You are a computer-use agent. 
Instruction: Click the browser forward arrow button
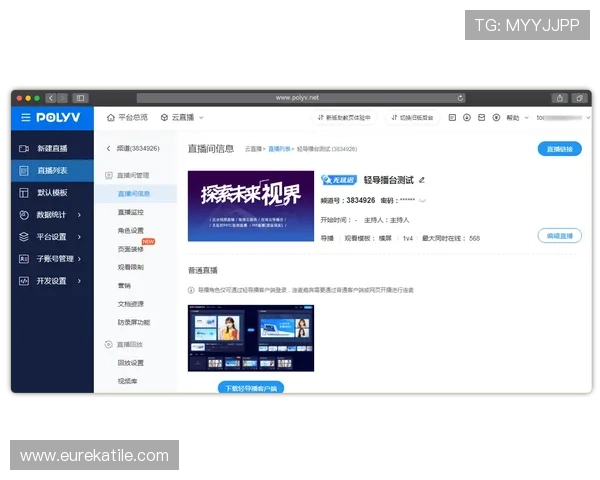click(62, 98)
